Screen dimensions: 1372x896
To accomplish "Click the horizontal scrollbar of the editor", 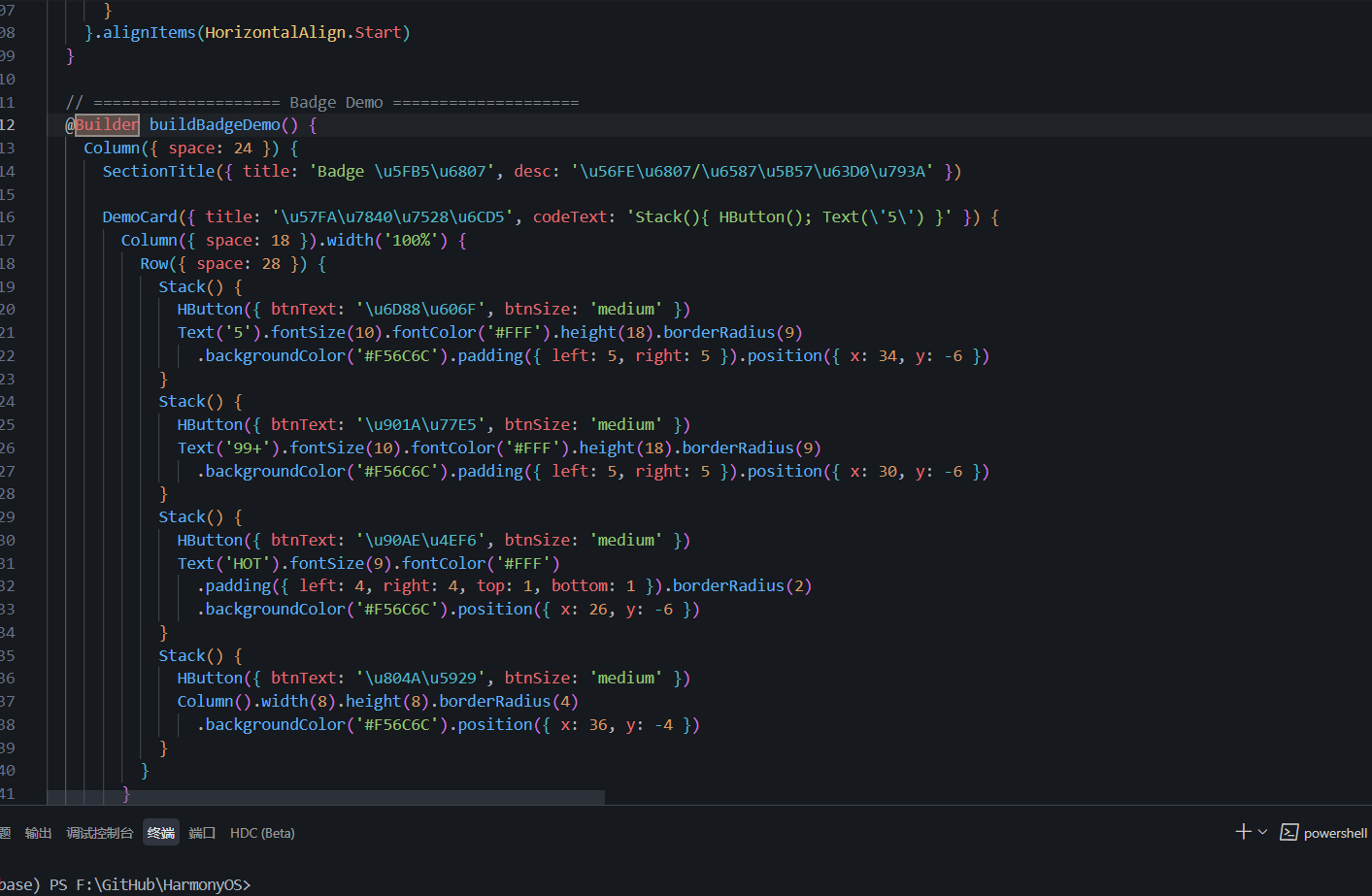I will [x=325, y=797].
